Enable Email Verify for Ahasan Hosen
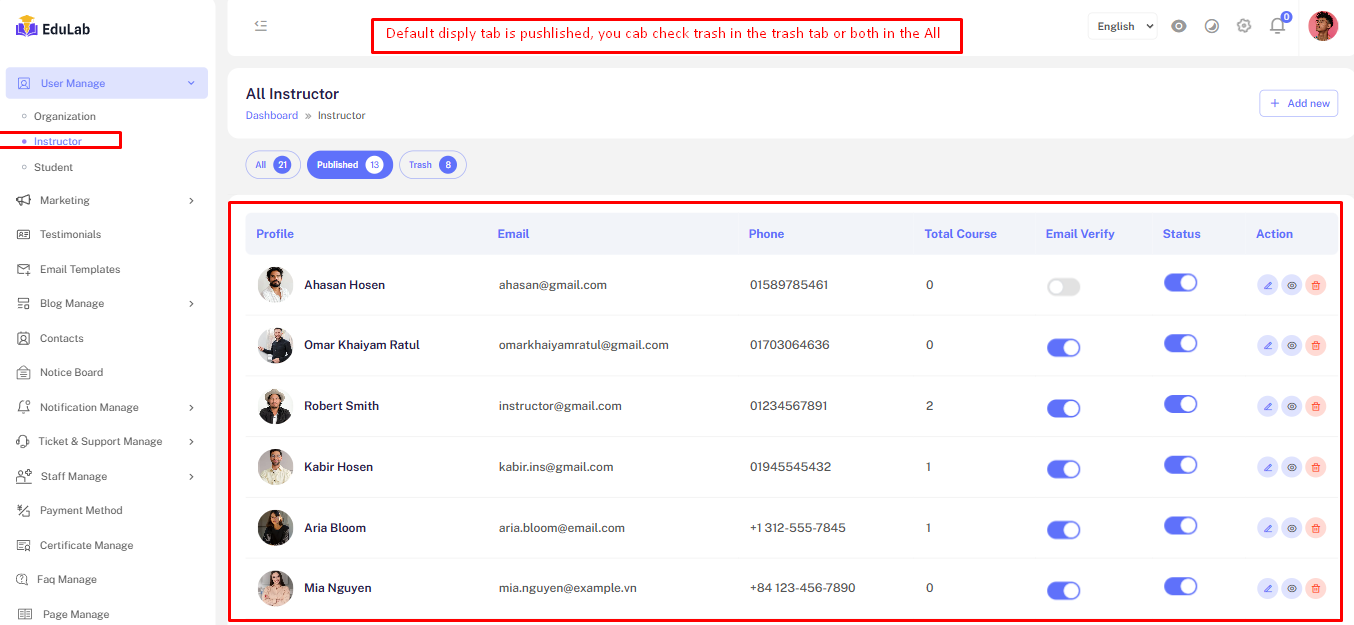The width and height of the screenshot is (1354, 625). (1063, 287)
